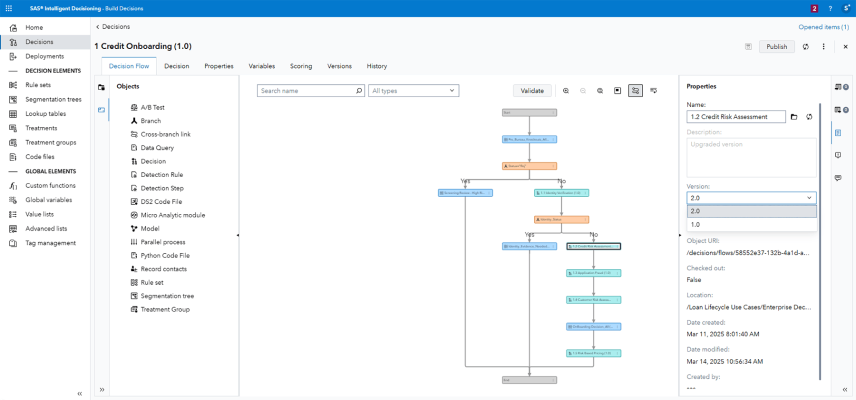Open the notifications badge showing 2
Screen dimensions: 856x400
(x=814, y=8)
